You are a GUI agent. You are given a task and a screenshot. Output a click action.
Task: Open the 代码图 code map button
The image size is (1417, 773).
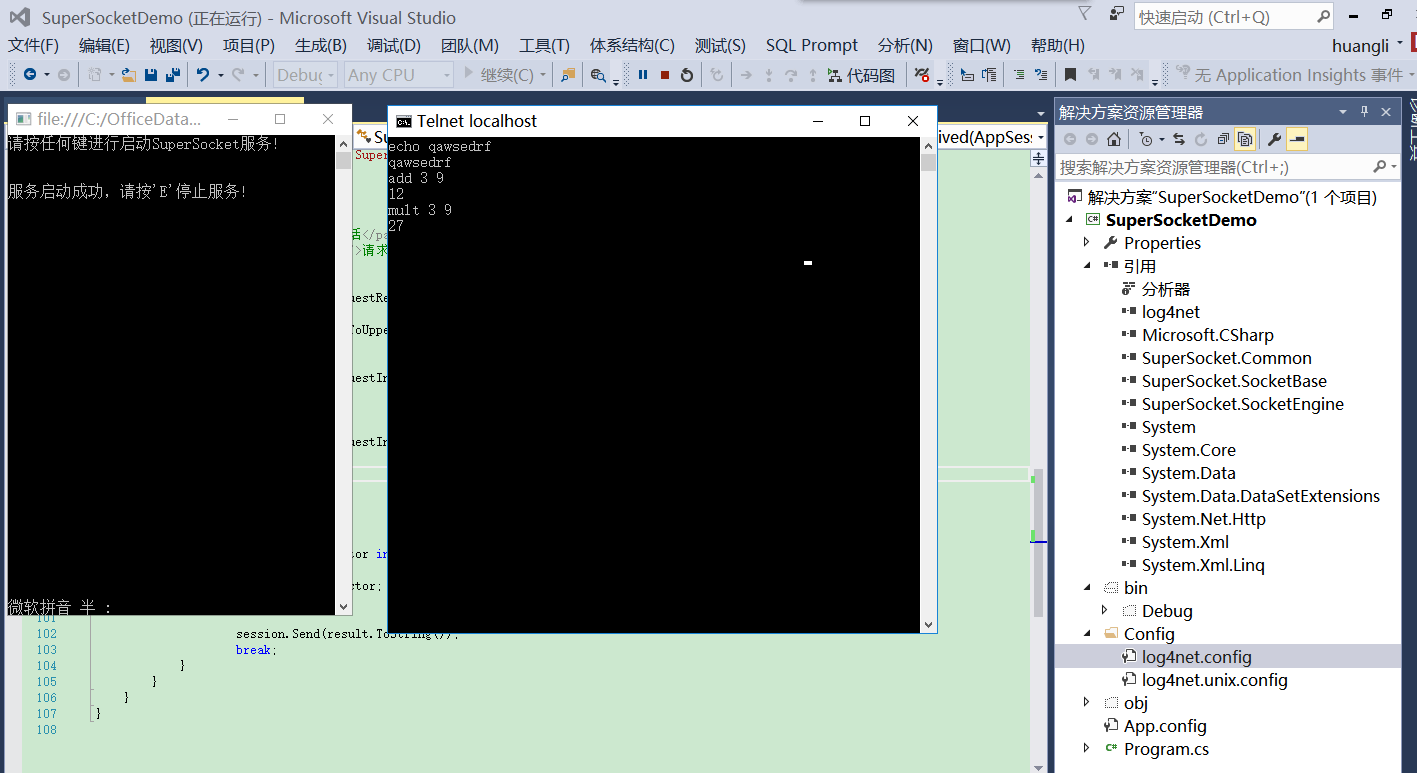click(x=861, y=75)
